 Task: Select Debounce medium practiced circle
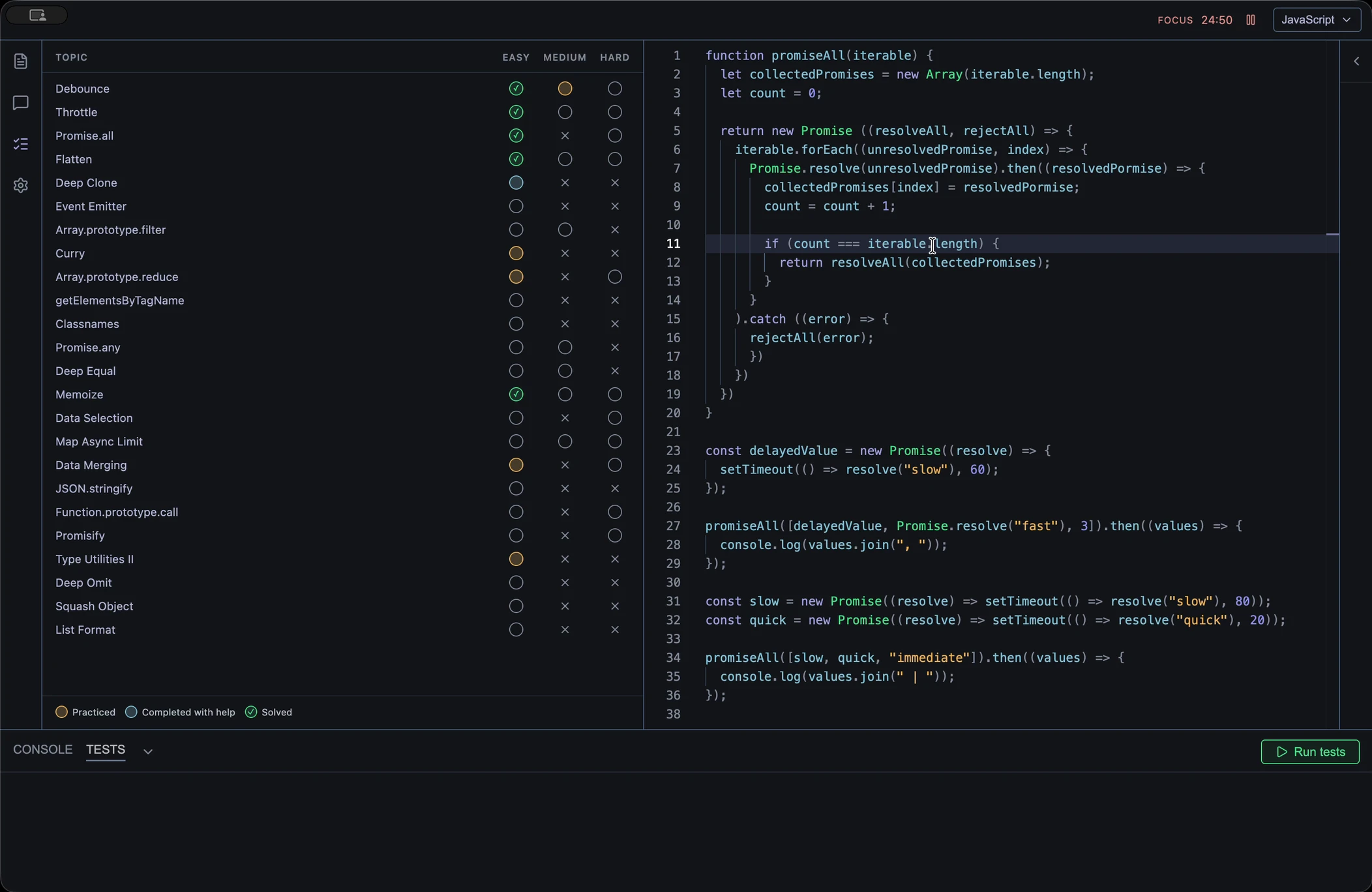(565, 89)
